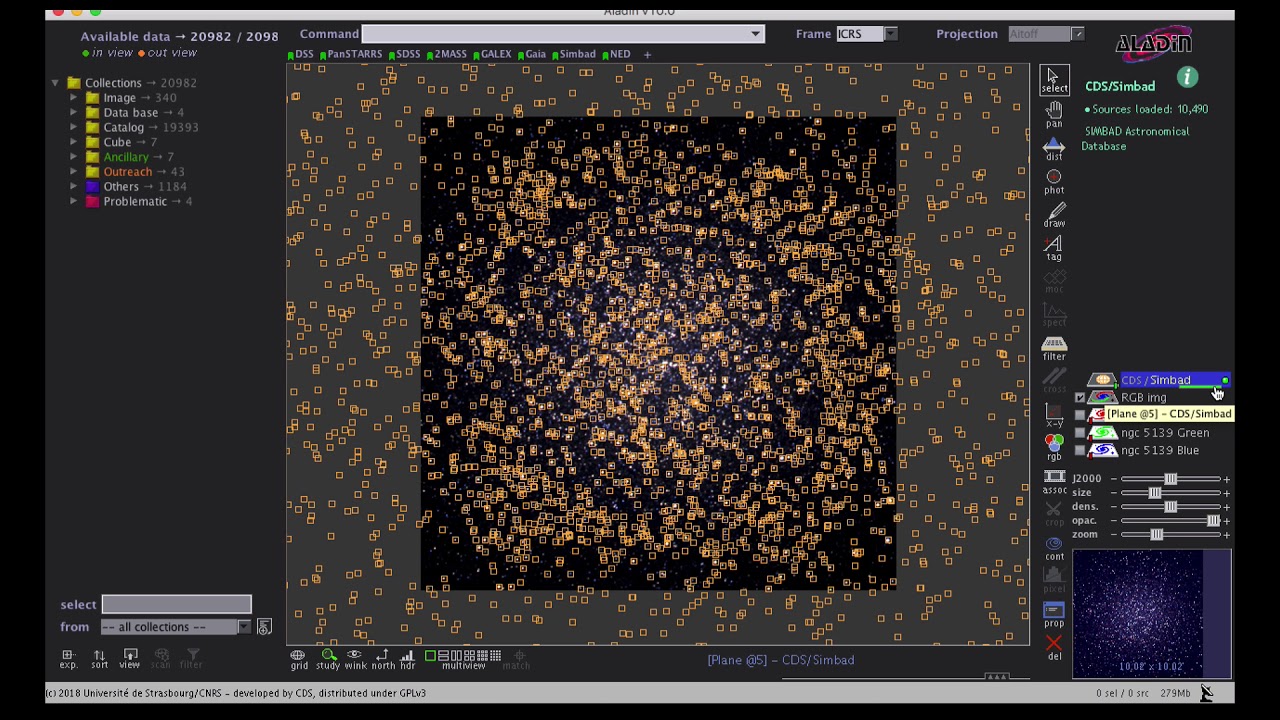Image resolution: width=1280 pixels, height=720 pixels.
Task: Click bookmark icon beside all collections
Action: point(264,627)
